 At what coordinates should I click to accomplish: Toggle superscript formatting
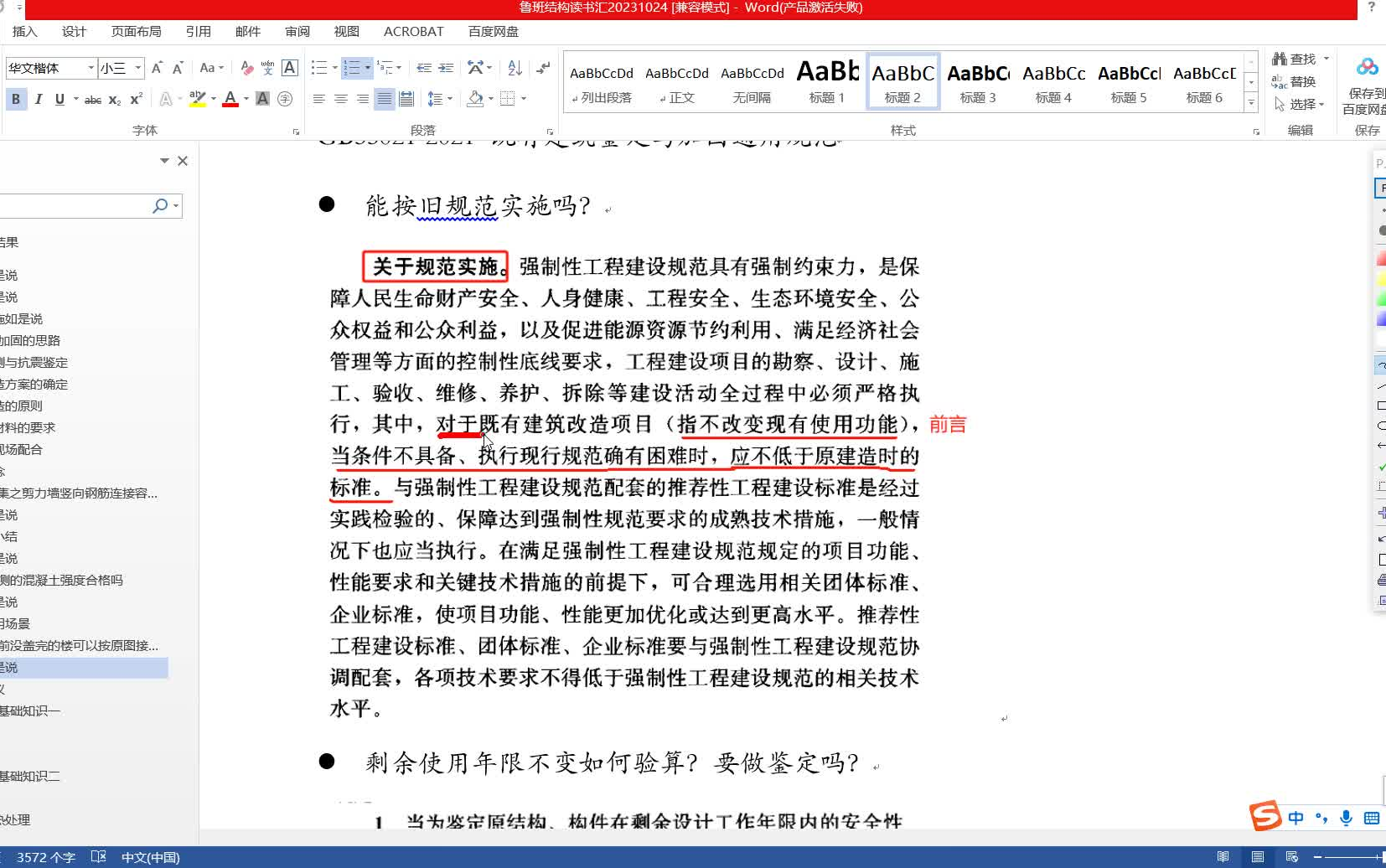137,99
